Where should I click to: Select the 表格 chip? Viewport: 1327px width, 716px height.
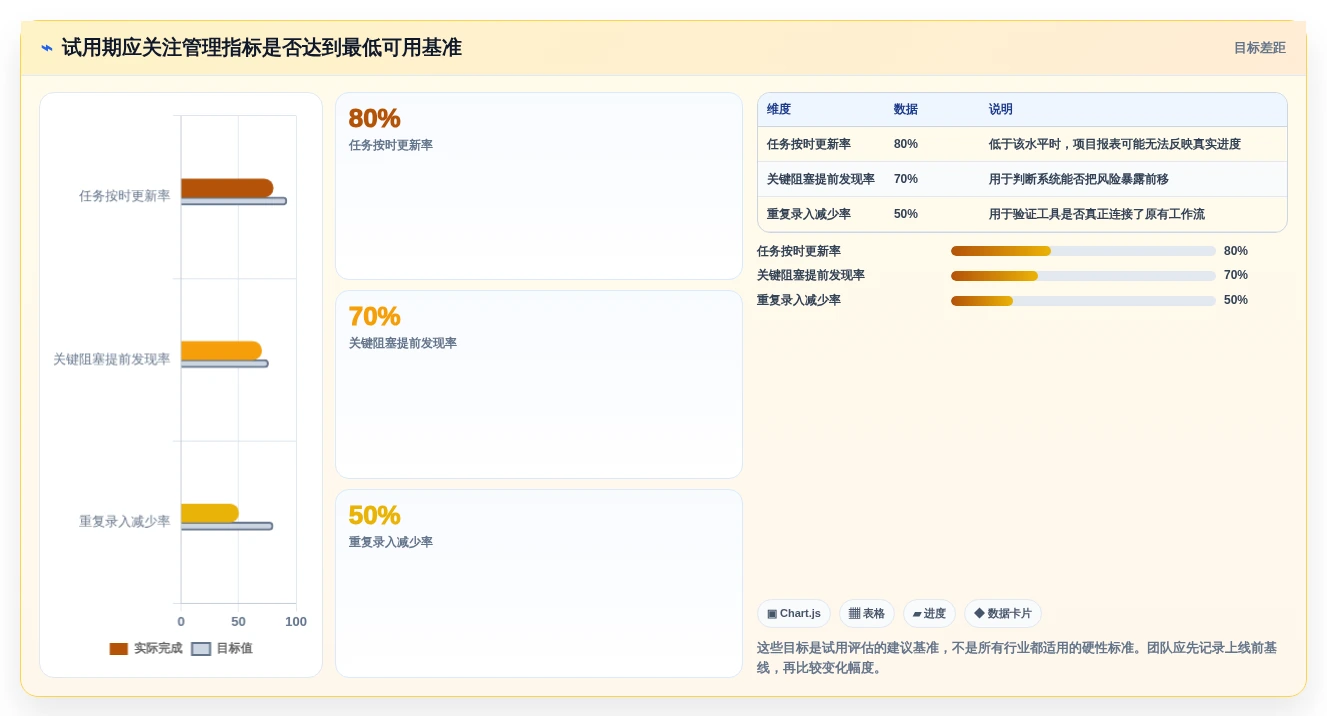(x=867, y=613)
